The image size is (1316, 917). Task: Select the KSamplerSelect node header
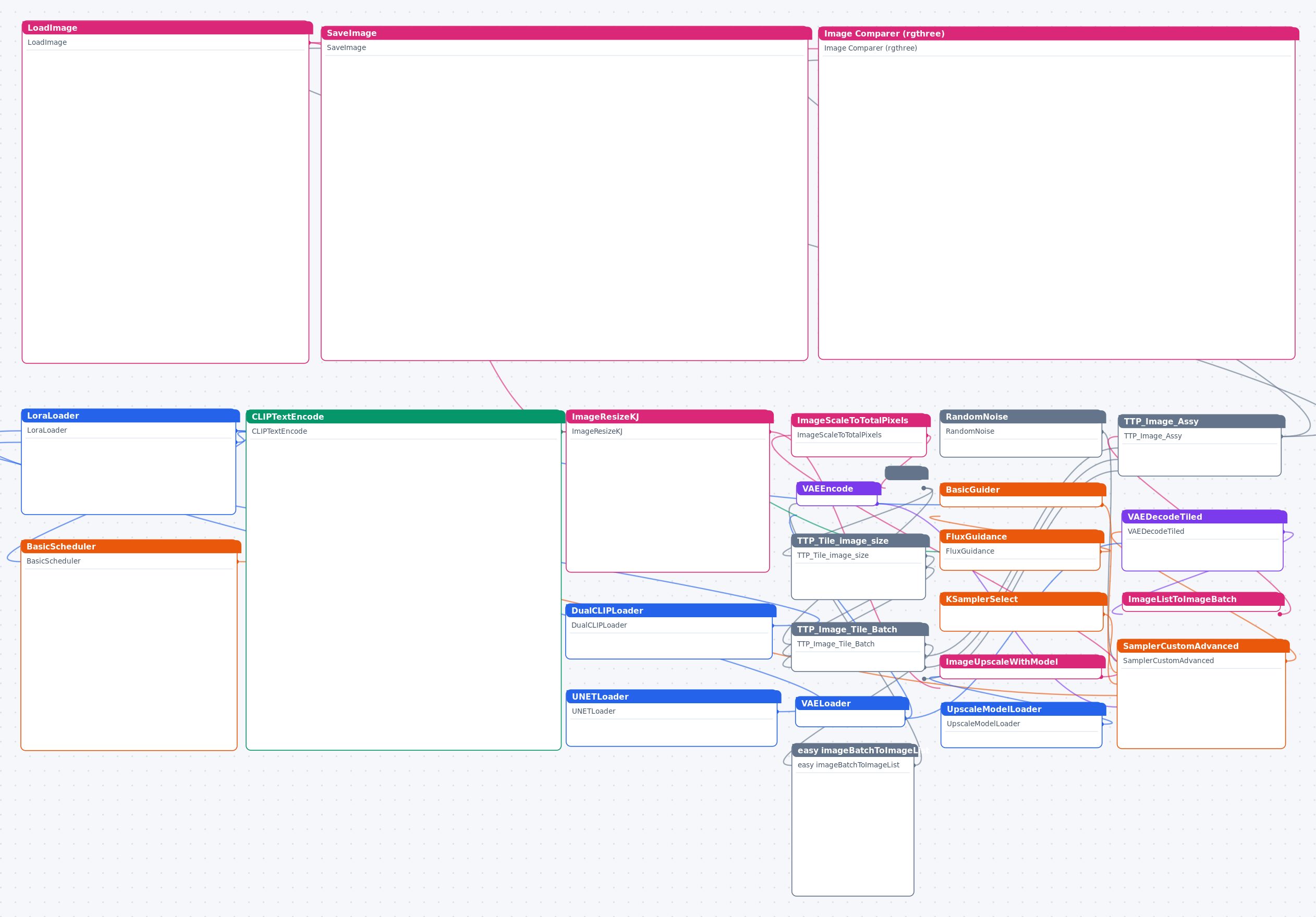coord(1023,599)
